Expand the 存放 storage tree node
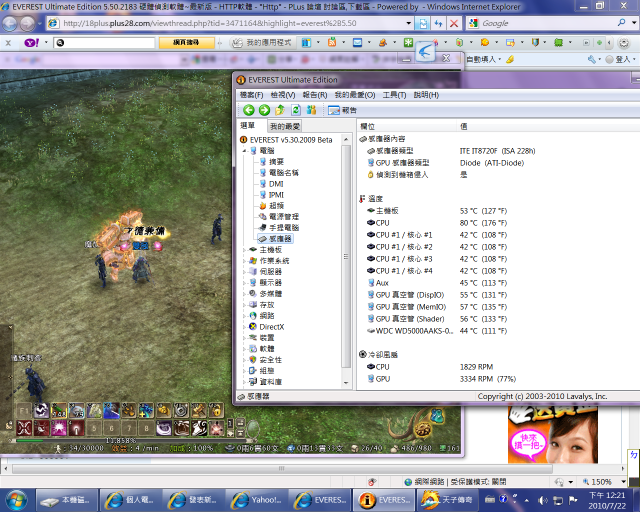The width and height of the screenshot is (640, 512). (244, 305)
